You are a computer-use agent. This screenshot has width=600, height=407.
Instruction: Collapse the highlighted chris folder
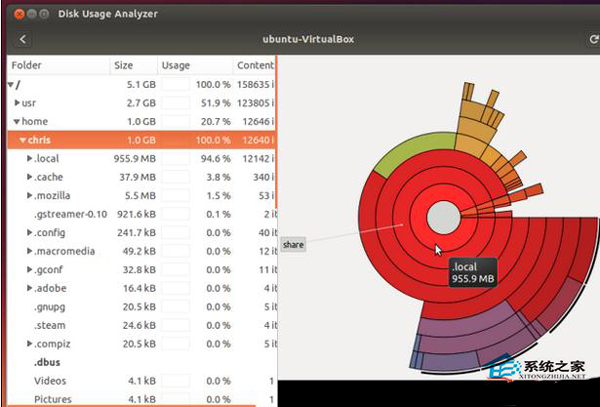23,140
